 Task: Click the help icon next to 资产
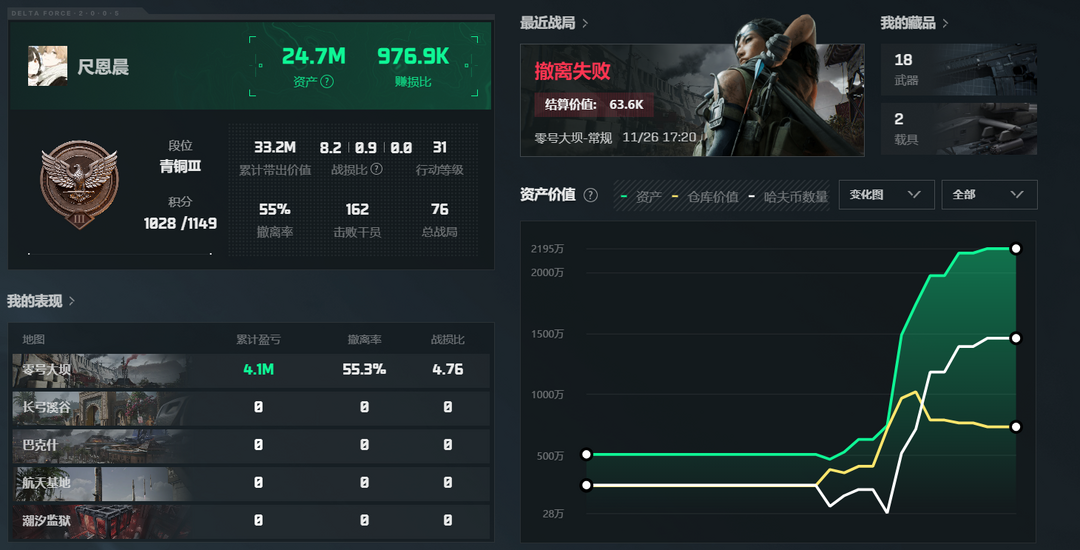tap(327, 82)
